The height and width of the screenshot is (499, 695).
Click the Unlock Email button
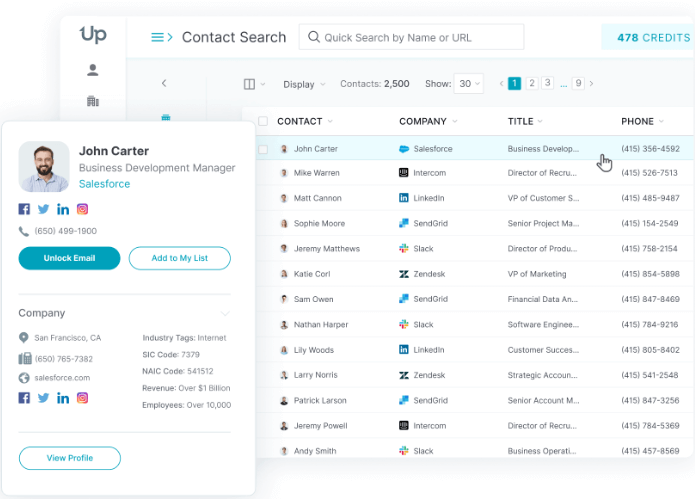pos(69,258)
